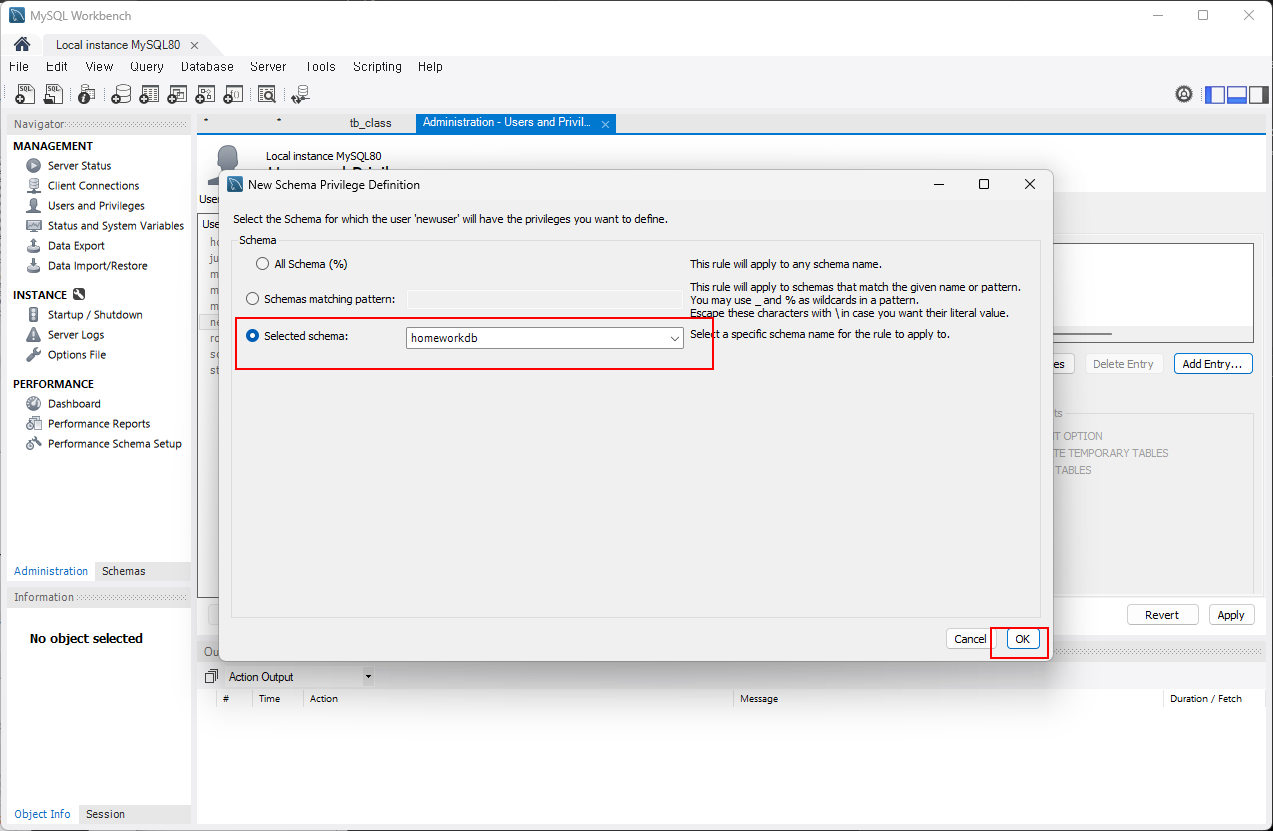This screenshot has width=1273, height=831.
Task: Click the Data Import/Restore icon
Action: (x=34, y=266)
